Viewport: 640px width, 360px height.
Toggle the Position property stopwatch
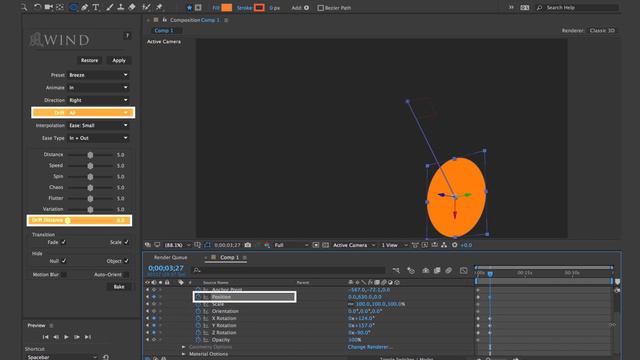click(198, 297)
